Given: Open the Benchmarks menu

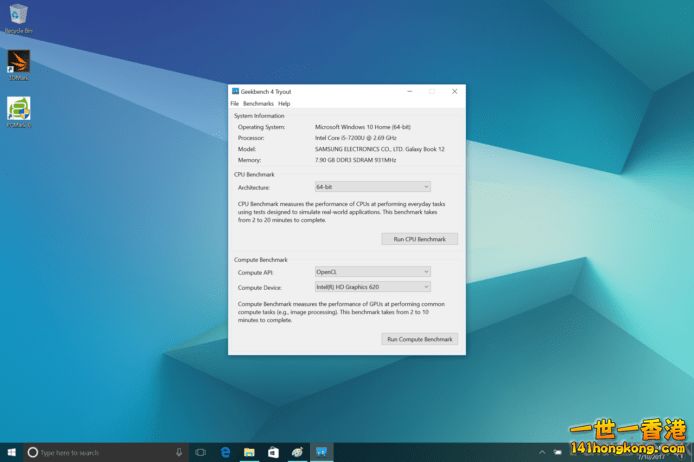Looking at the screenshot, I should coord(258,104).
